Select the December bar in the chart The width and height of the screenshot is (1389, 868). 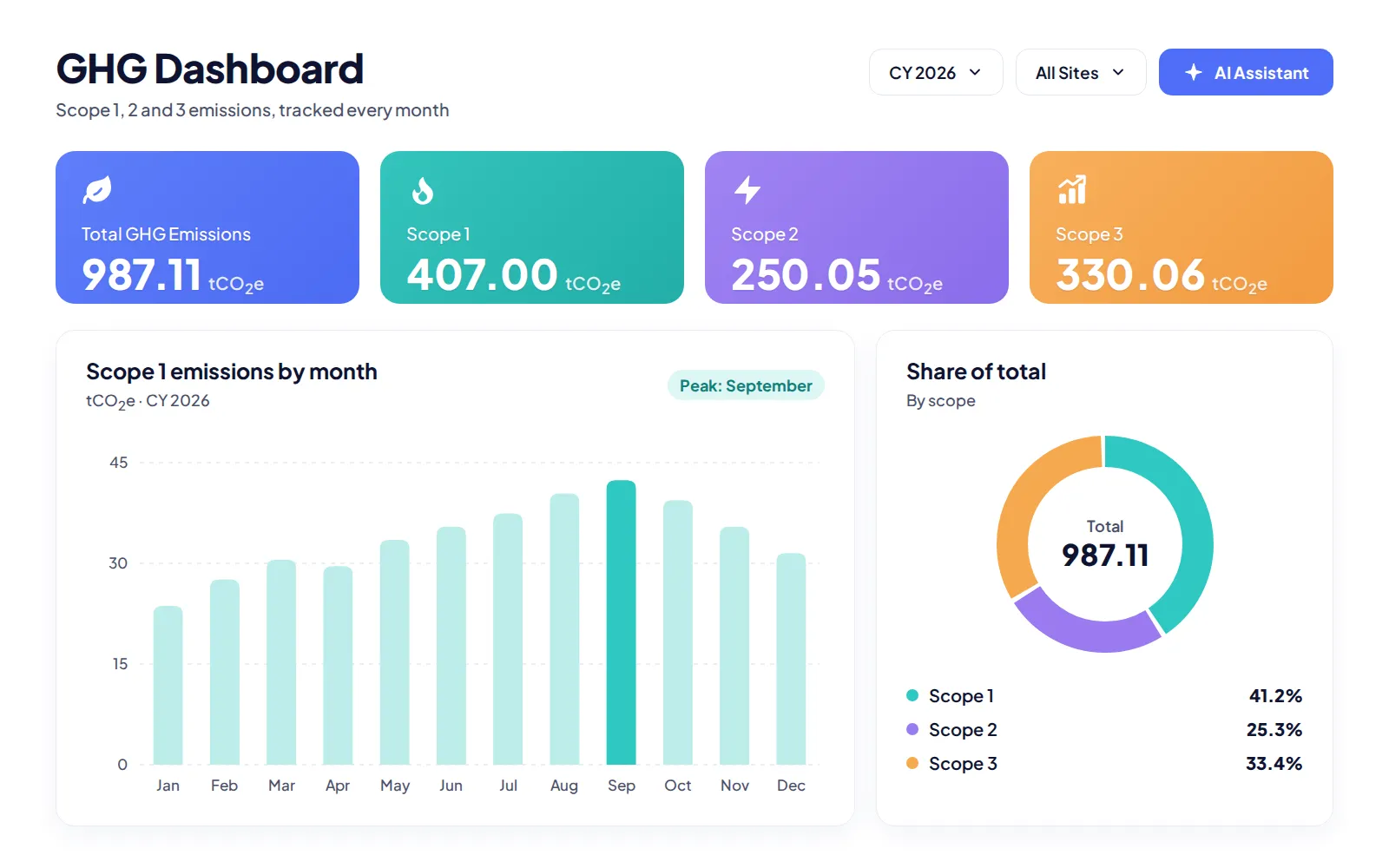pyautogui.click(x=791, y=659)
